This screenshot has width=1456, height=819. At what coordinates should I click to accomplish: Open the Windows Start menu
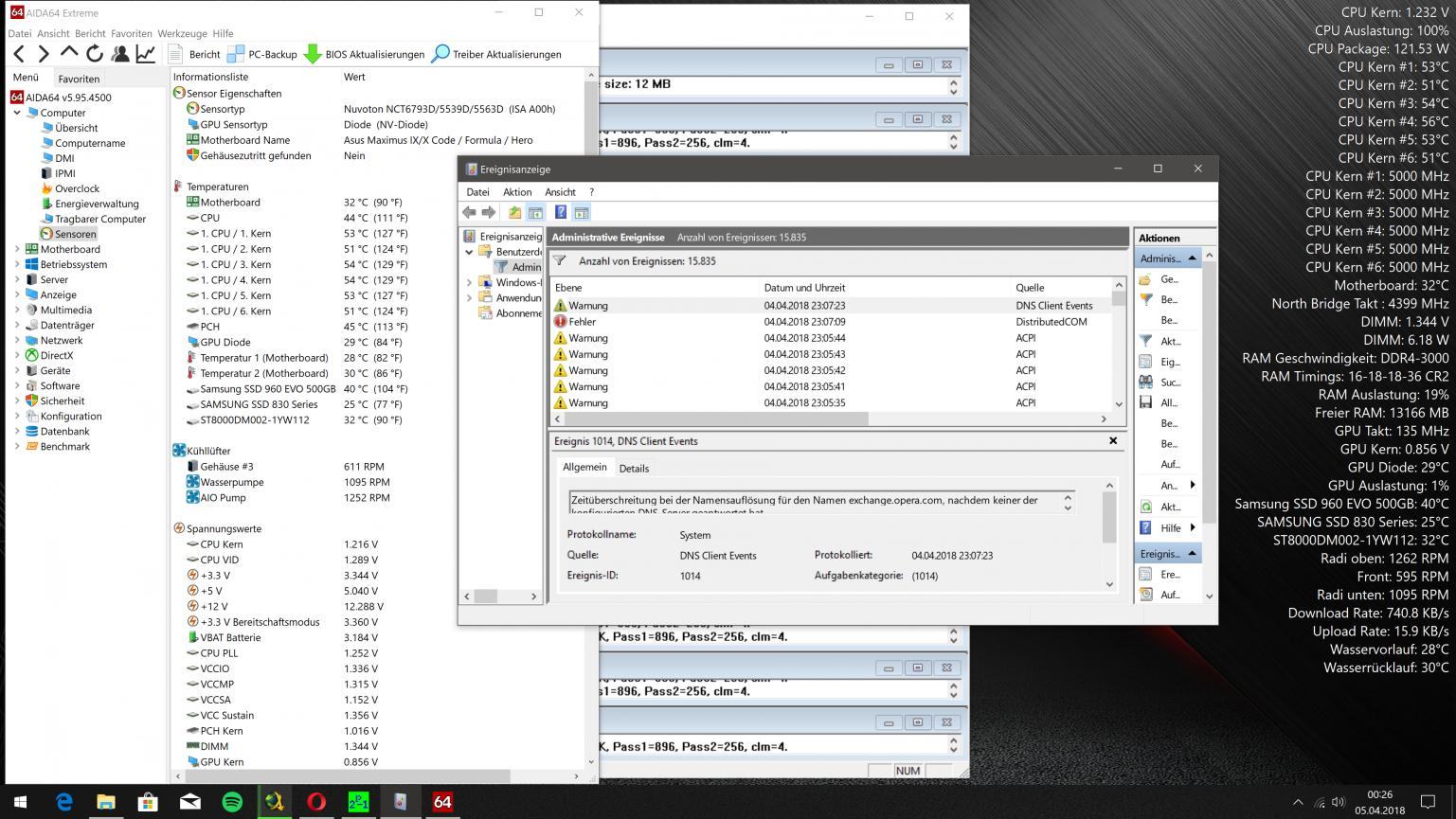20,802
